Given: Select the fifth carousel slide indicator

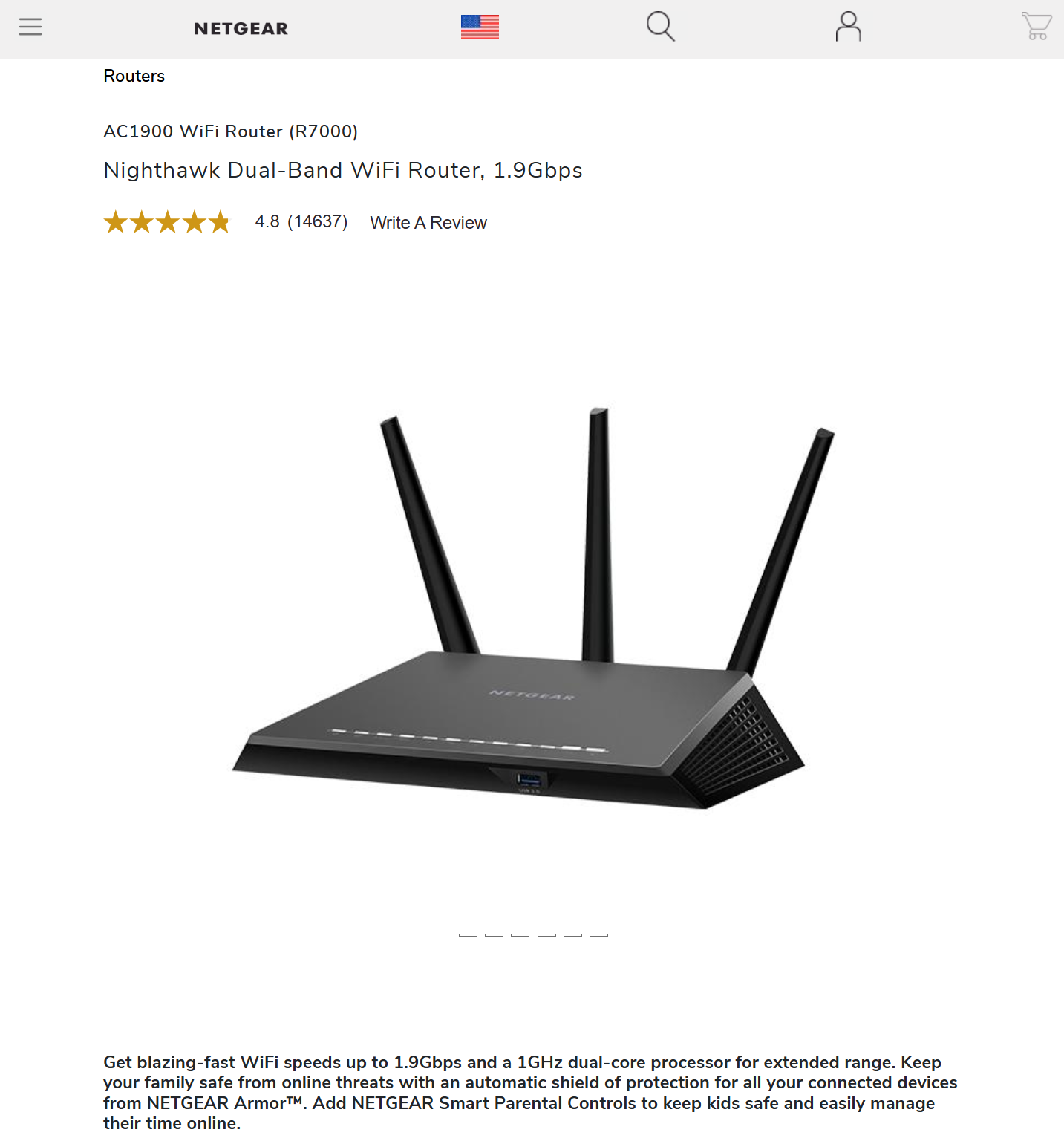Looking at the screenshot, I should [x=572, y=935].
